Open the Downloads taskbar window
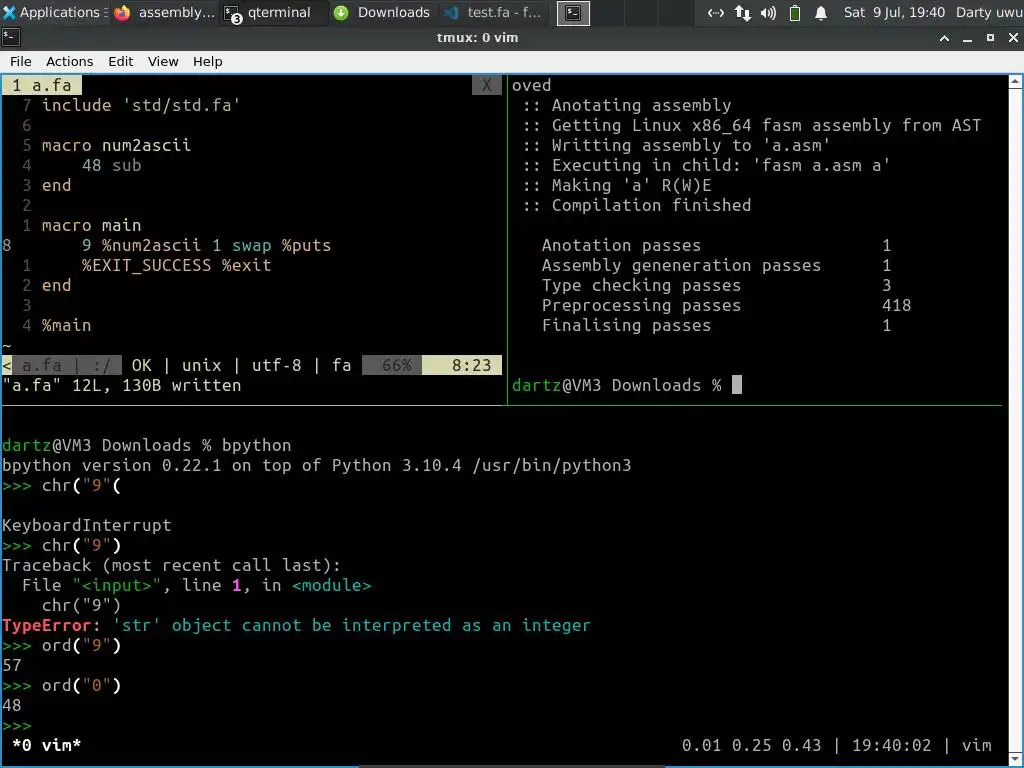 point(382,12)
